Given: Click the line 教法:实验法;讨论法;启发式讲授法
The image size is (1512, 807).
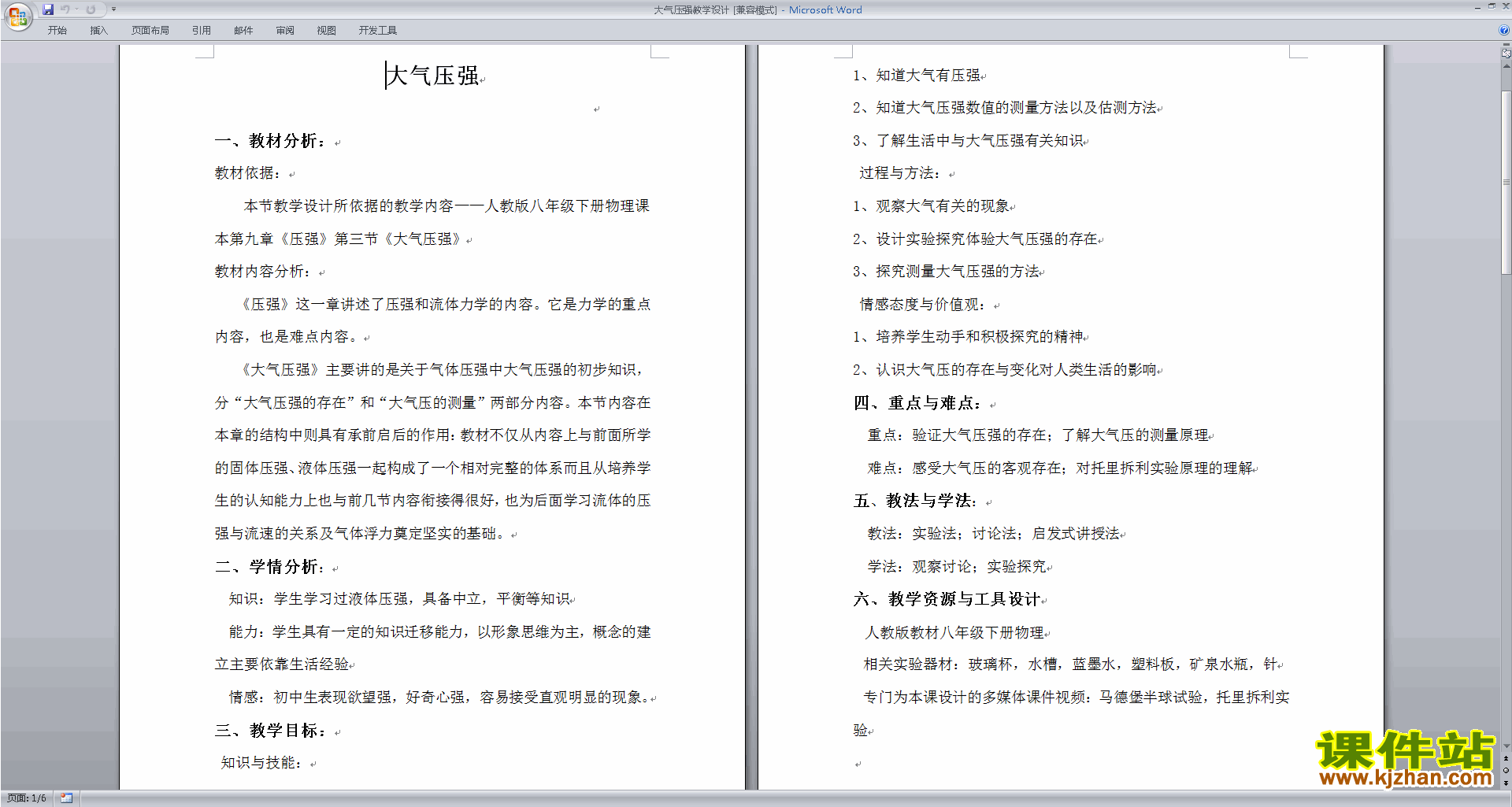Looking at the screenshot, I should [994, 534].
